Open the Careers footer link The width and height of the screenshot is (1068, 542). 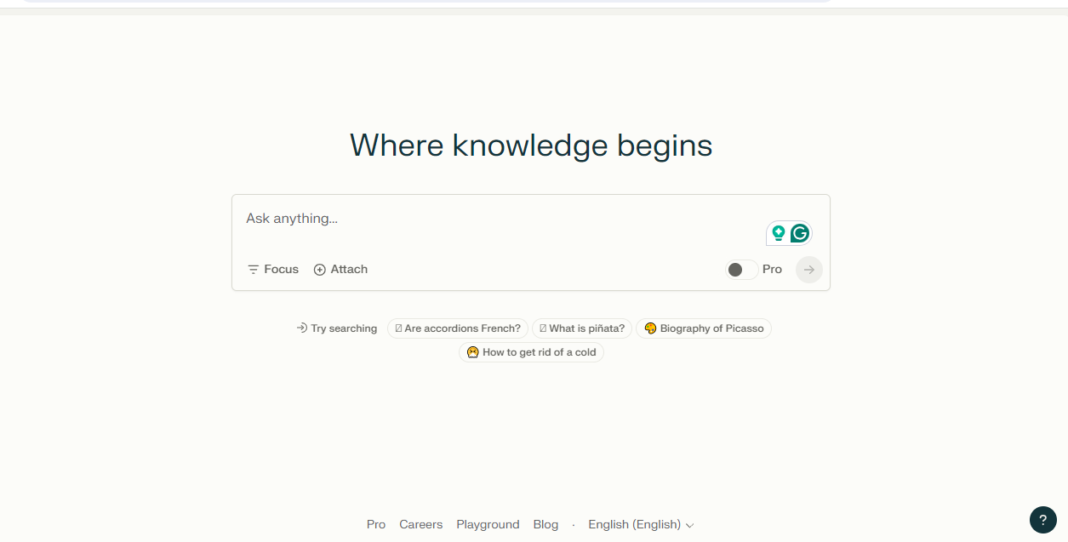(x=421, y=524)
